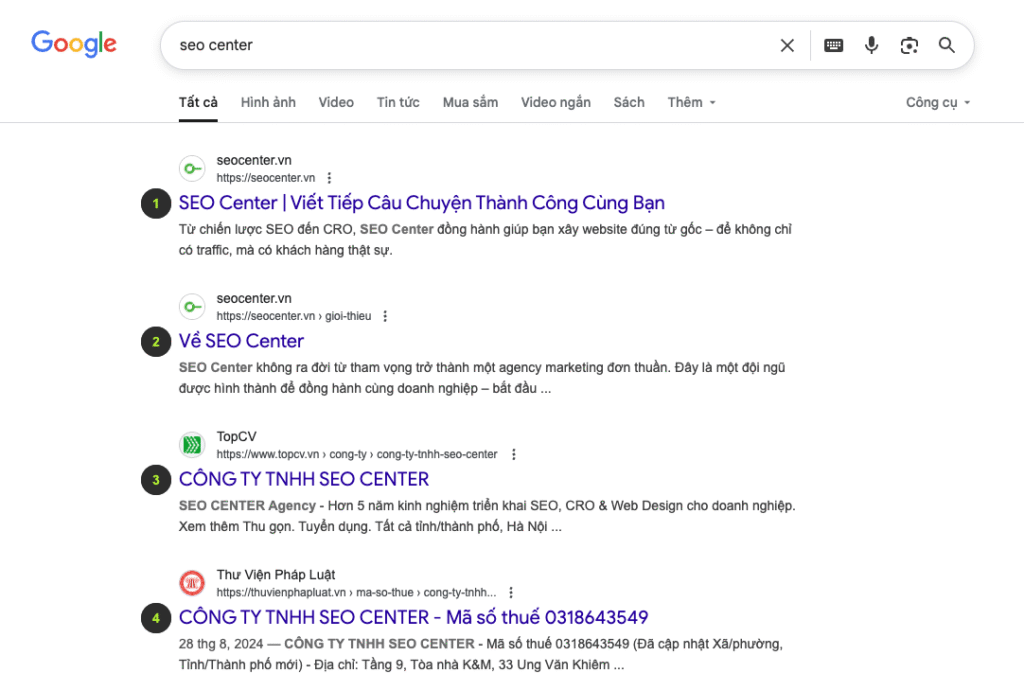Image resolution: width=1024 pixels, height=691 pixels.
Task: Click the Thư Viện Pháp Luật favicon
Action: point(192,583)
